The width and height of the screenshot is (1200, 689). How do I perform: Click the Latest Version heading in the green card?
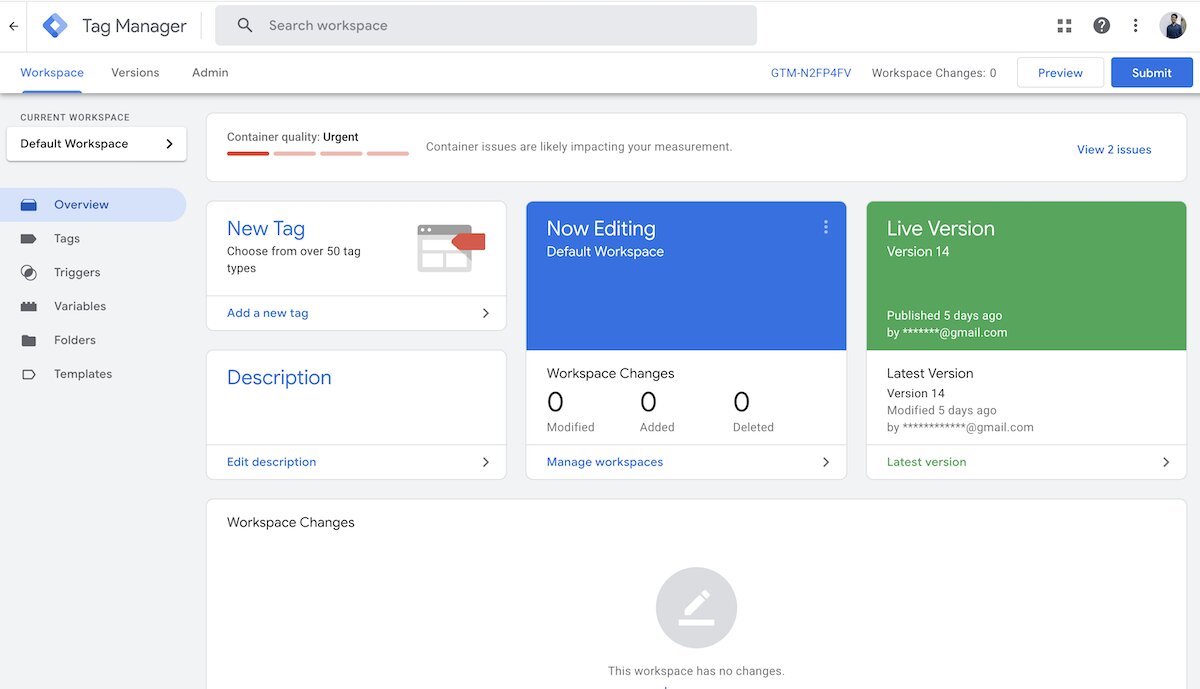click(x=930, y=374)
